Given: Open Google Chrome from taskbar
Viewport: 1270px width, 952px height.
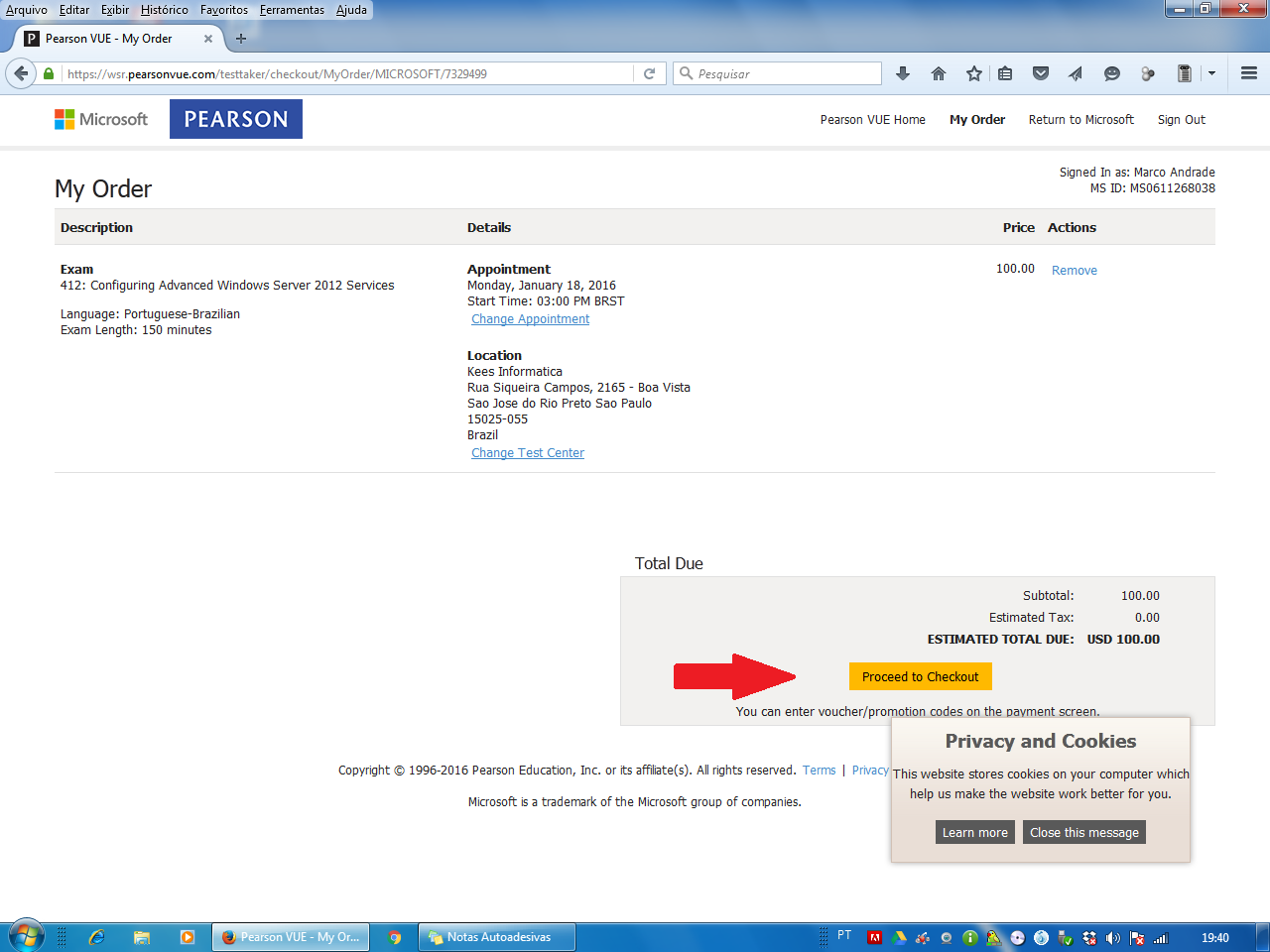Looking at the screenshot, I should [x=395, y=937].
